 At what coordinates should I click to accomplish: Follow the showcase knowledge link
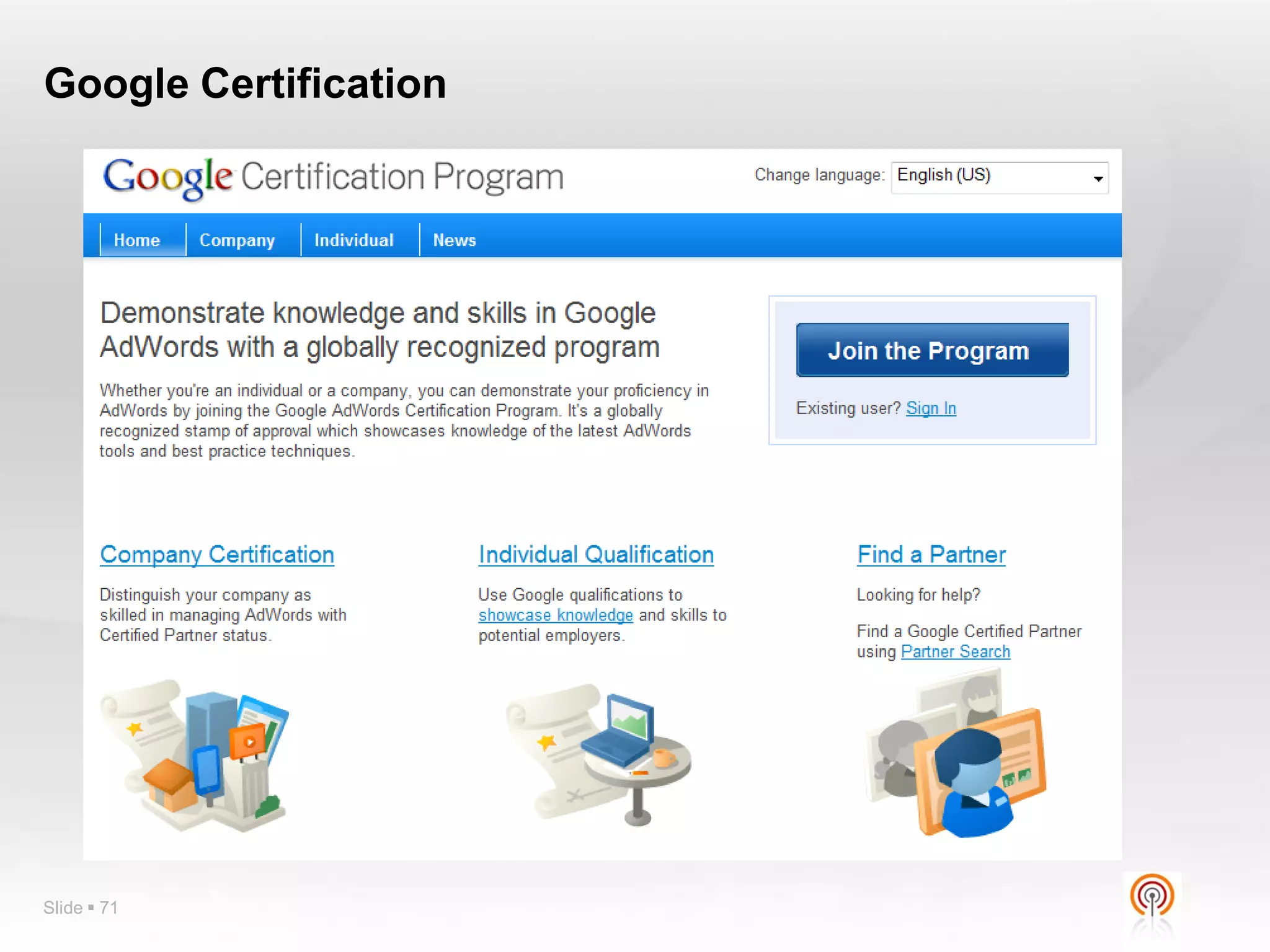pos(556,615)
